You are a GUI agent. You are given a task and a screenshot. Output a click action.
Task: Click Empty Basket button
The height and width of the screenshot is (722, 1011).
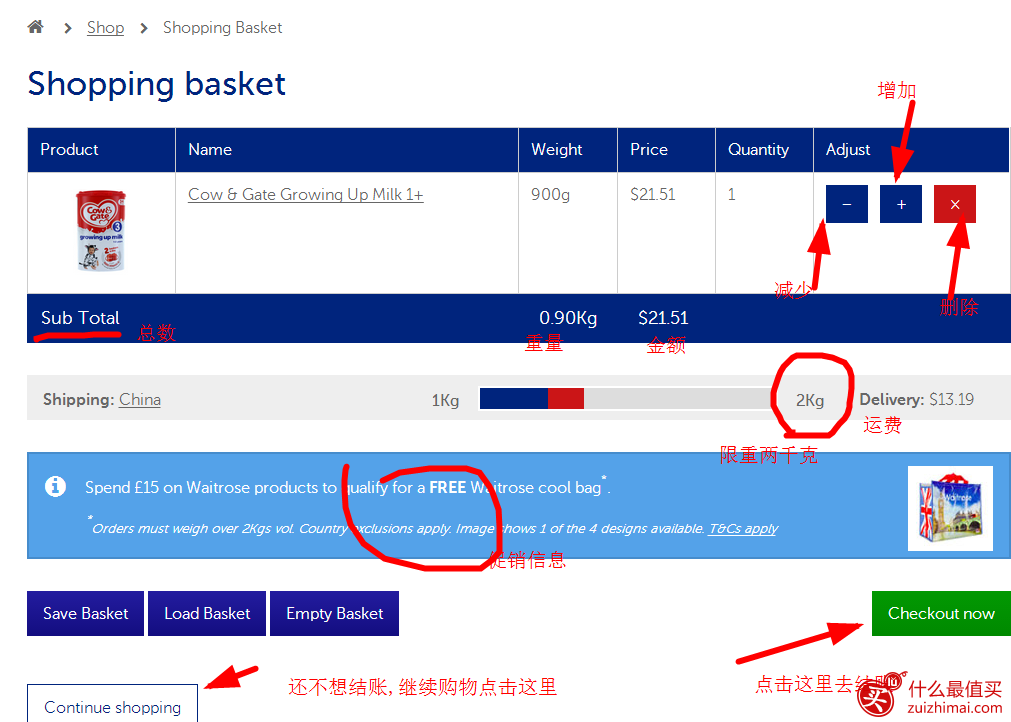tap(335, 613)
